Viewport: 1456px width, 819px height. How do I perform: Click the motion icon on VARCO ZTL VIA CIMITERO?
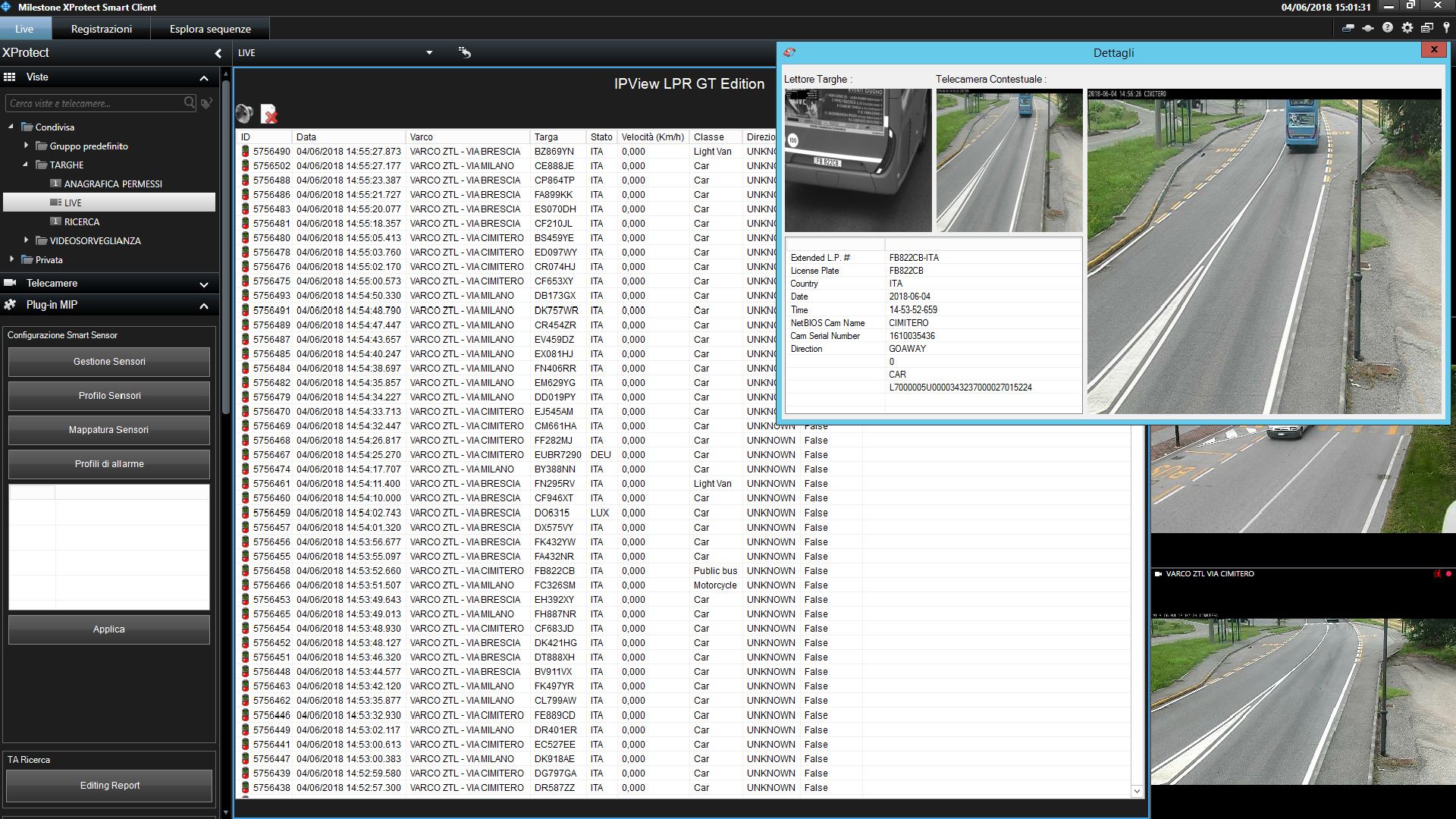1437,574
